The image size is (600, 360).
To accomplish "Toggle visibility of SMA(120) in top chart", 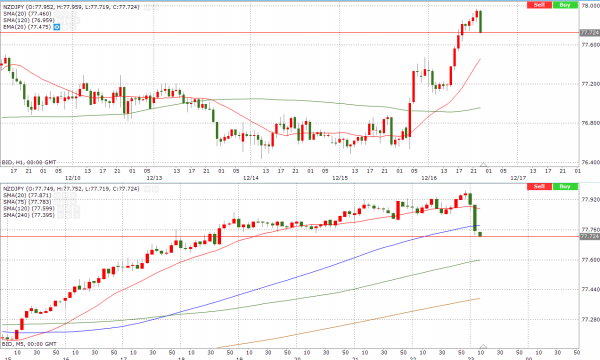I will [x=60, y=20].
